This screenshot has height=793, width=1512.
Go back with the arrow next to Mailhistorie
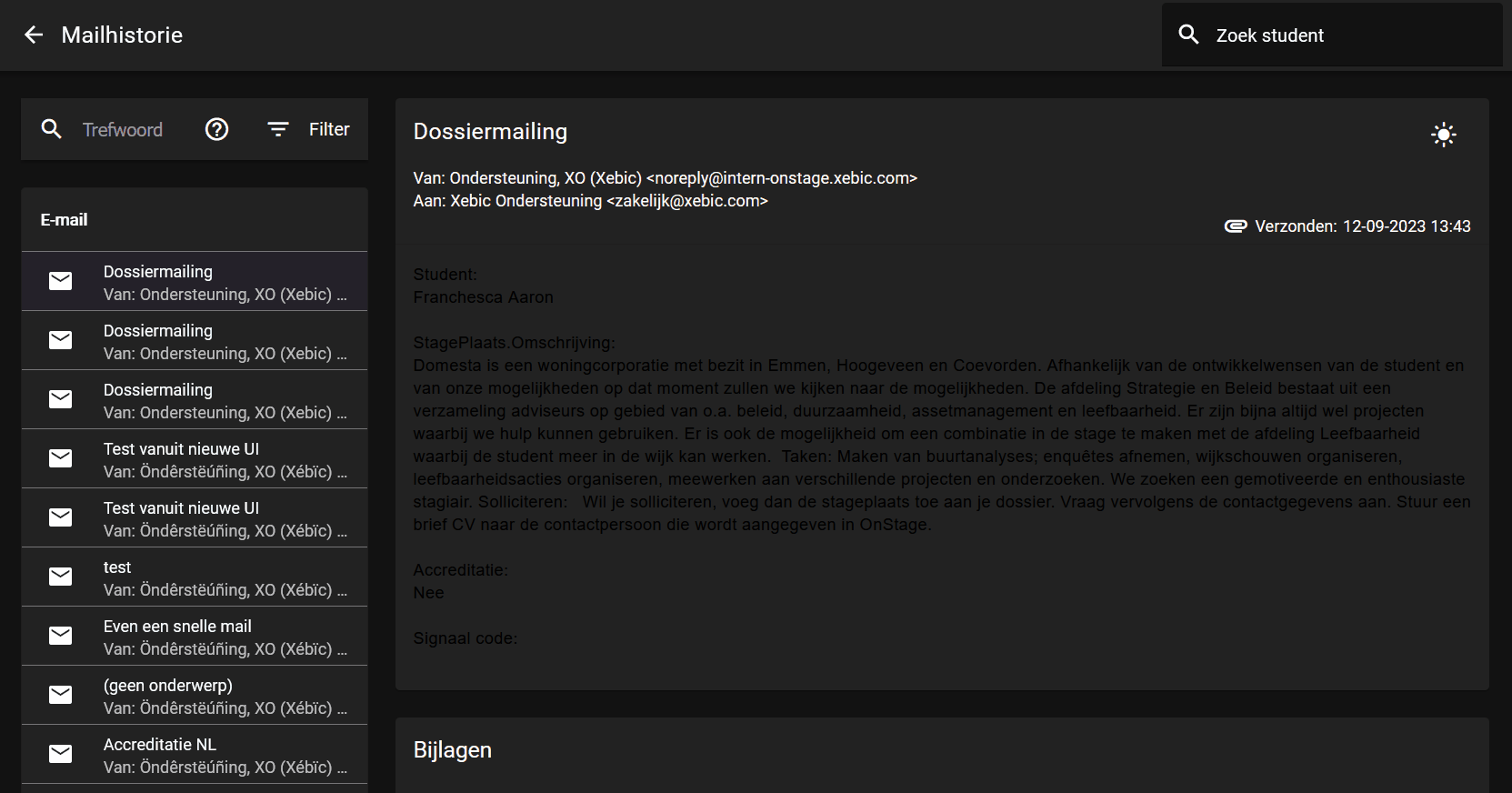[x=34, y=35]
